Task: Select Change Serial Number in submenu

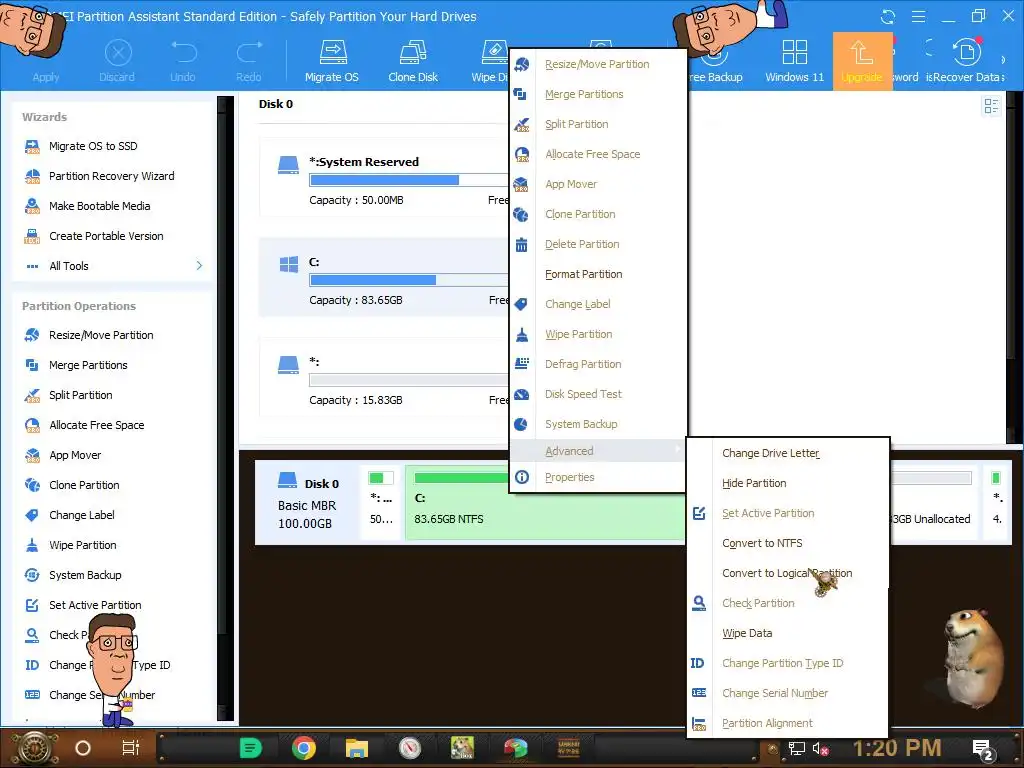Action: [x=788, y=694]
